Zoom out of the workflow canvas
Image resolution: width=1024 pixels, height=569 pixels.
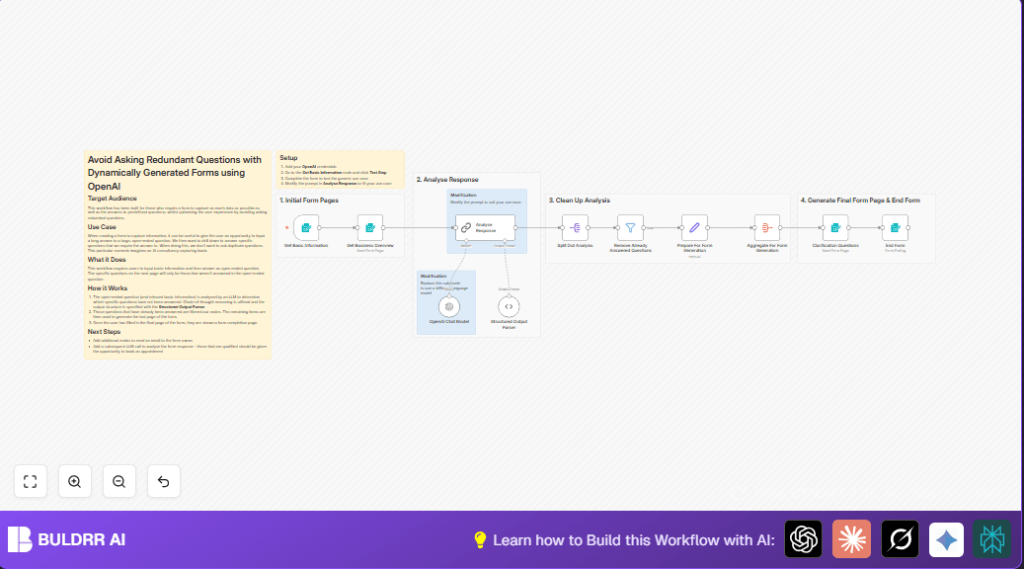[119, 481]
